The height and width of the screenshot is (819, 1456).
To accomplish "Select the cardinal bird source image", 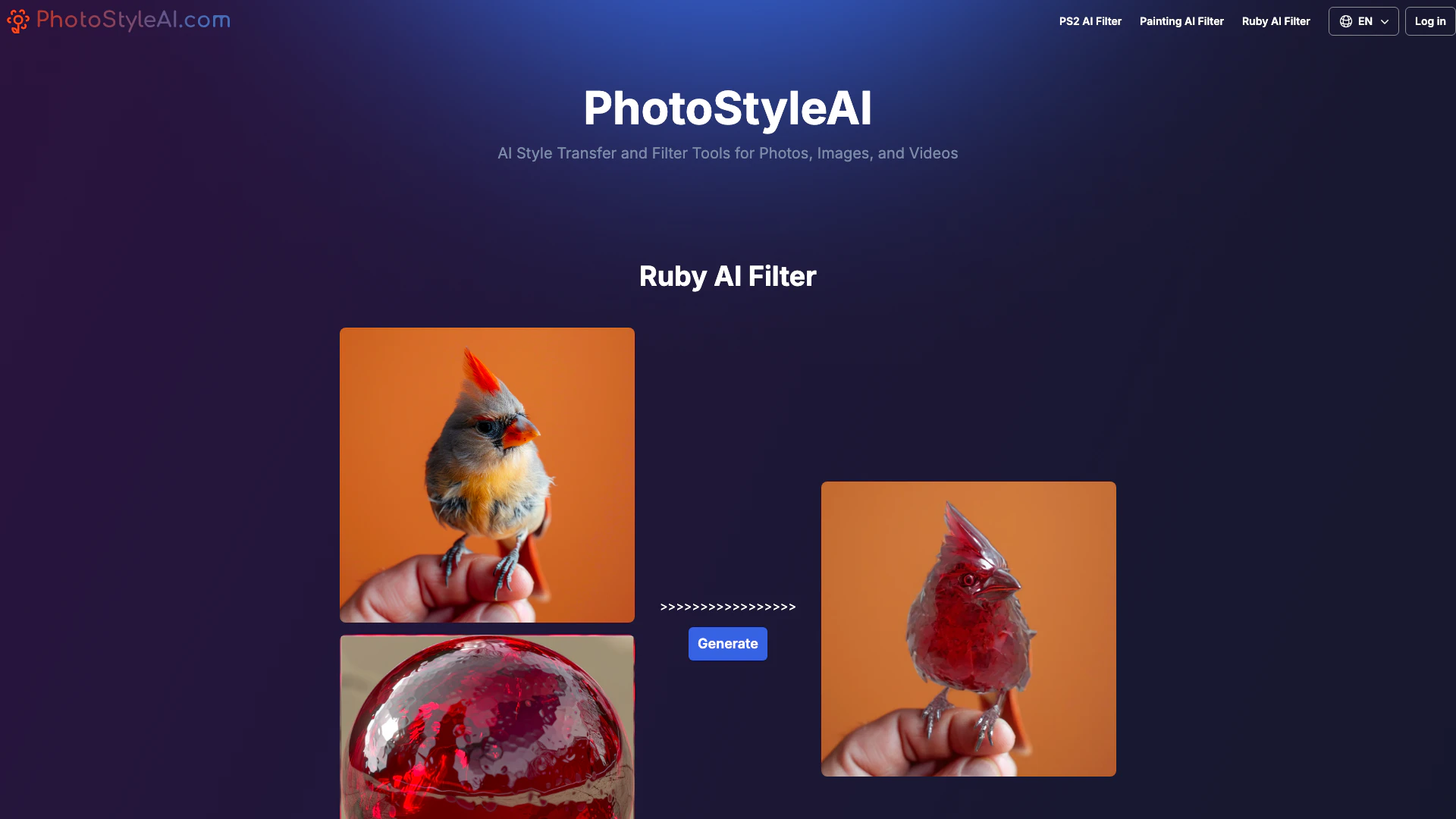I will coord(487,475).
